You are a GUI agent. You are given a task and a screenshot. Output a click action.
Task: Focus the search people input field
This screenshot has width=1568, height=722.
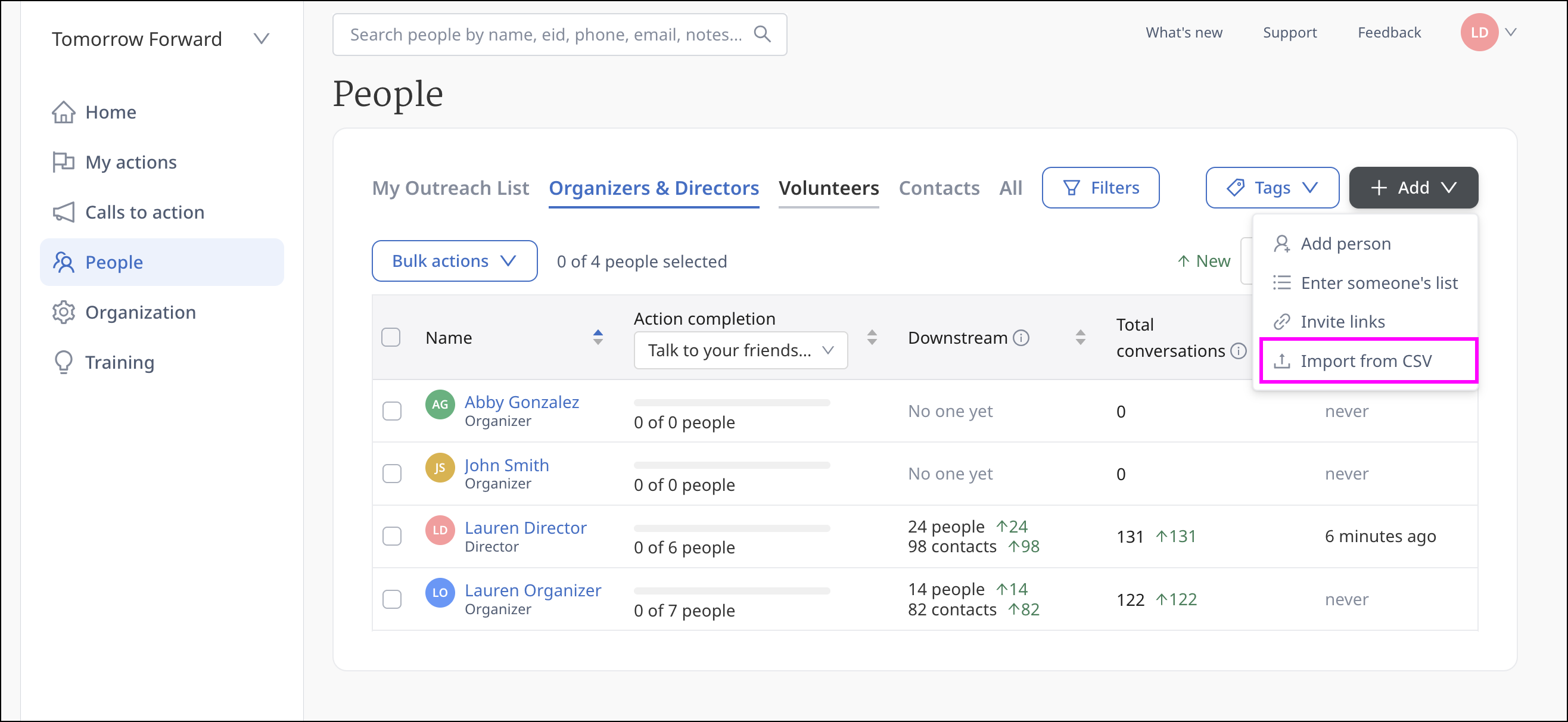pos(545,34)
